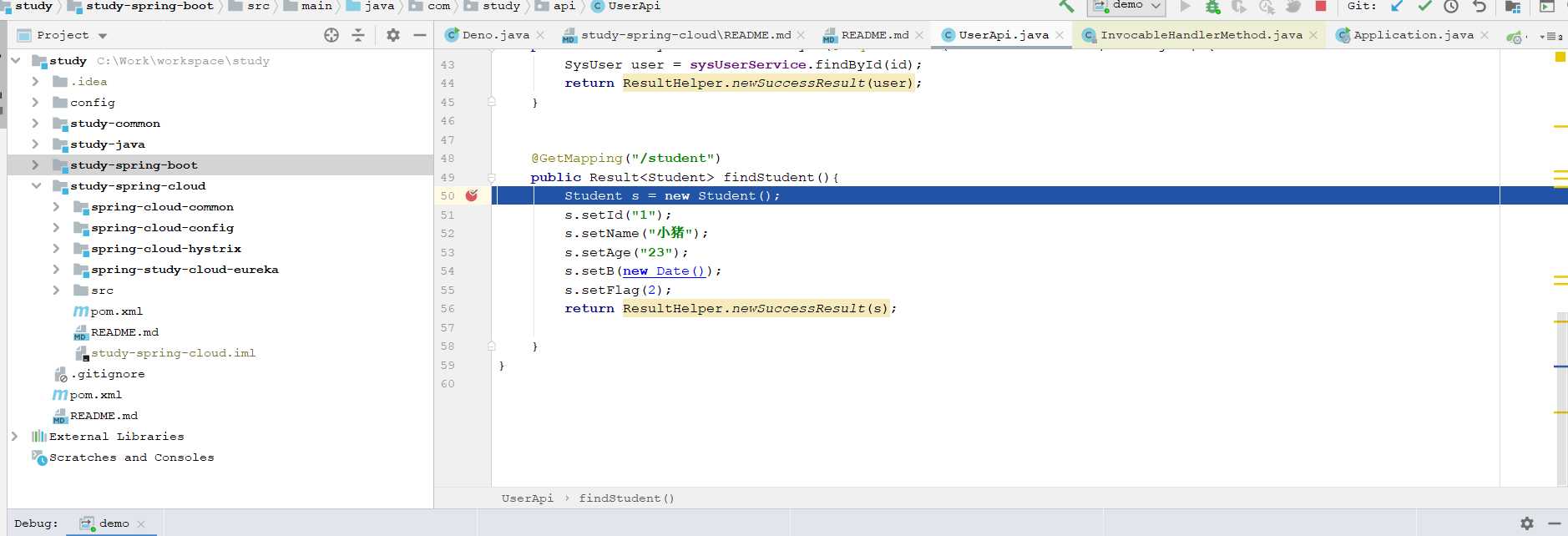Select Scratches and Consoles node
Image resolution: width=1568 pixels, height=536 pixels.
coord(131,458)
